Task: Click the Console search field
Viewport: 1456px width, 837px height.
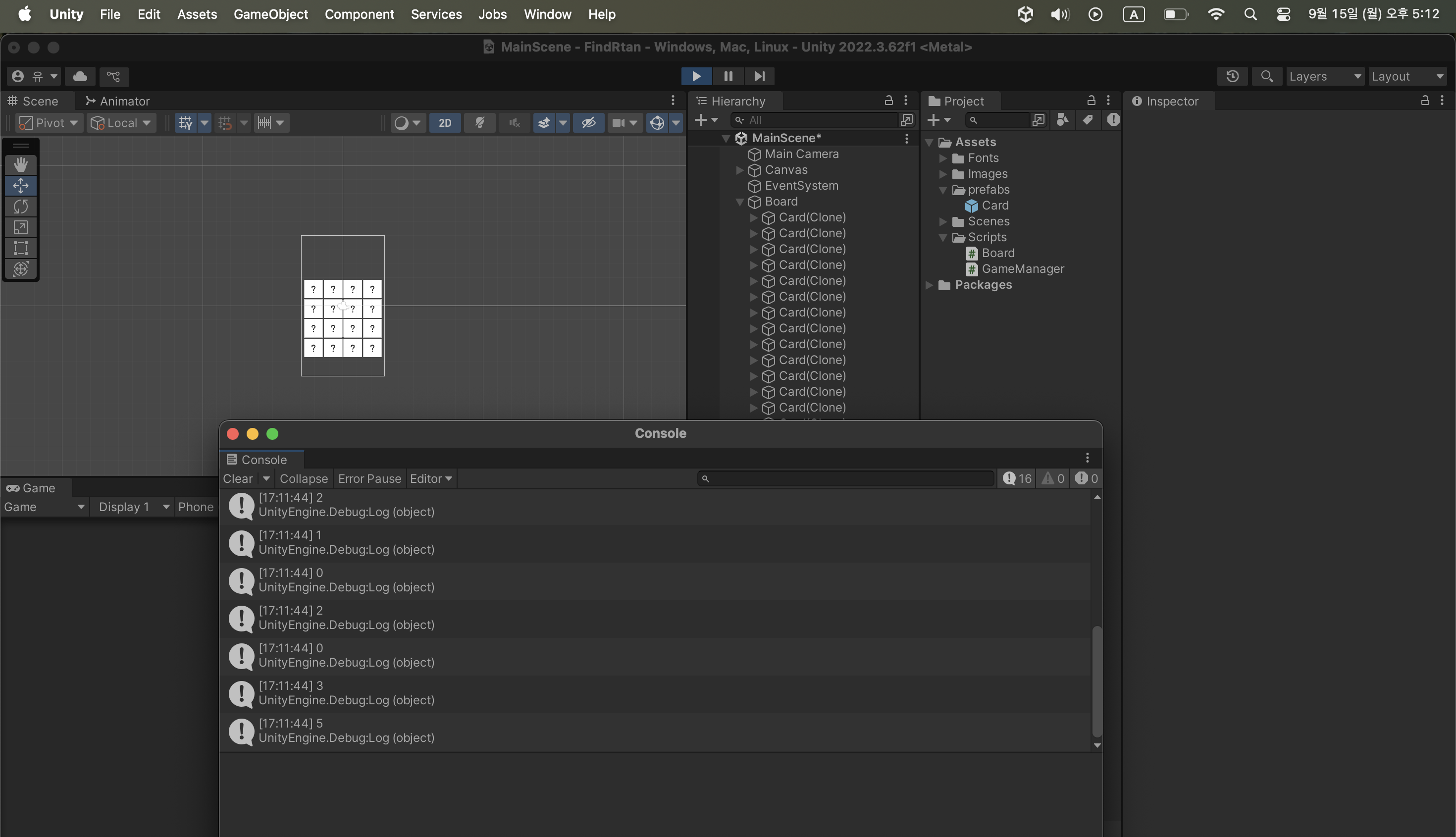Action: point(845,479)
